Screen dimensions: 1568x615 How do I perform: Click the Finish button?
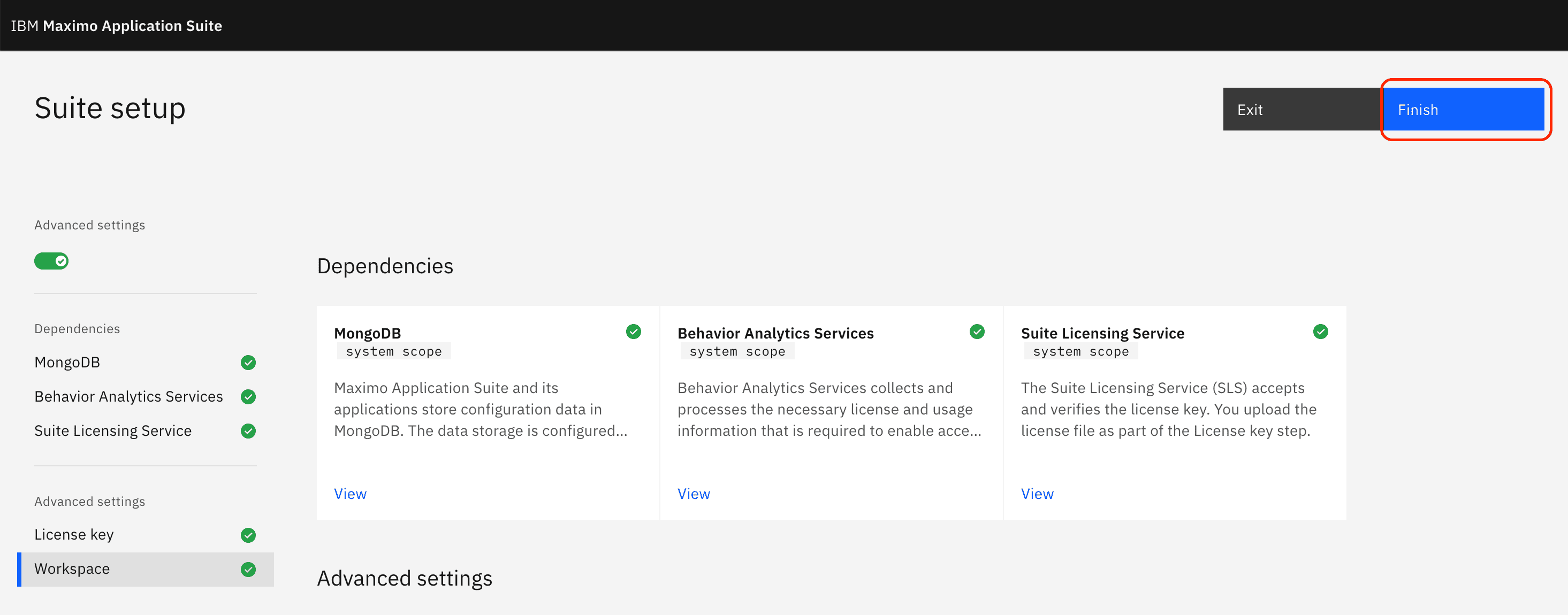tap(1463, 110)
